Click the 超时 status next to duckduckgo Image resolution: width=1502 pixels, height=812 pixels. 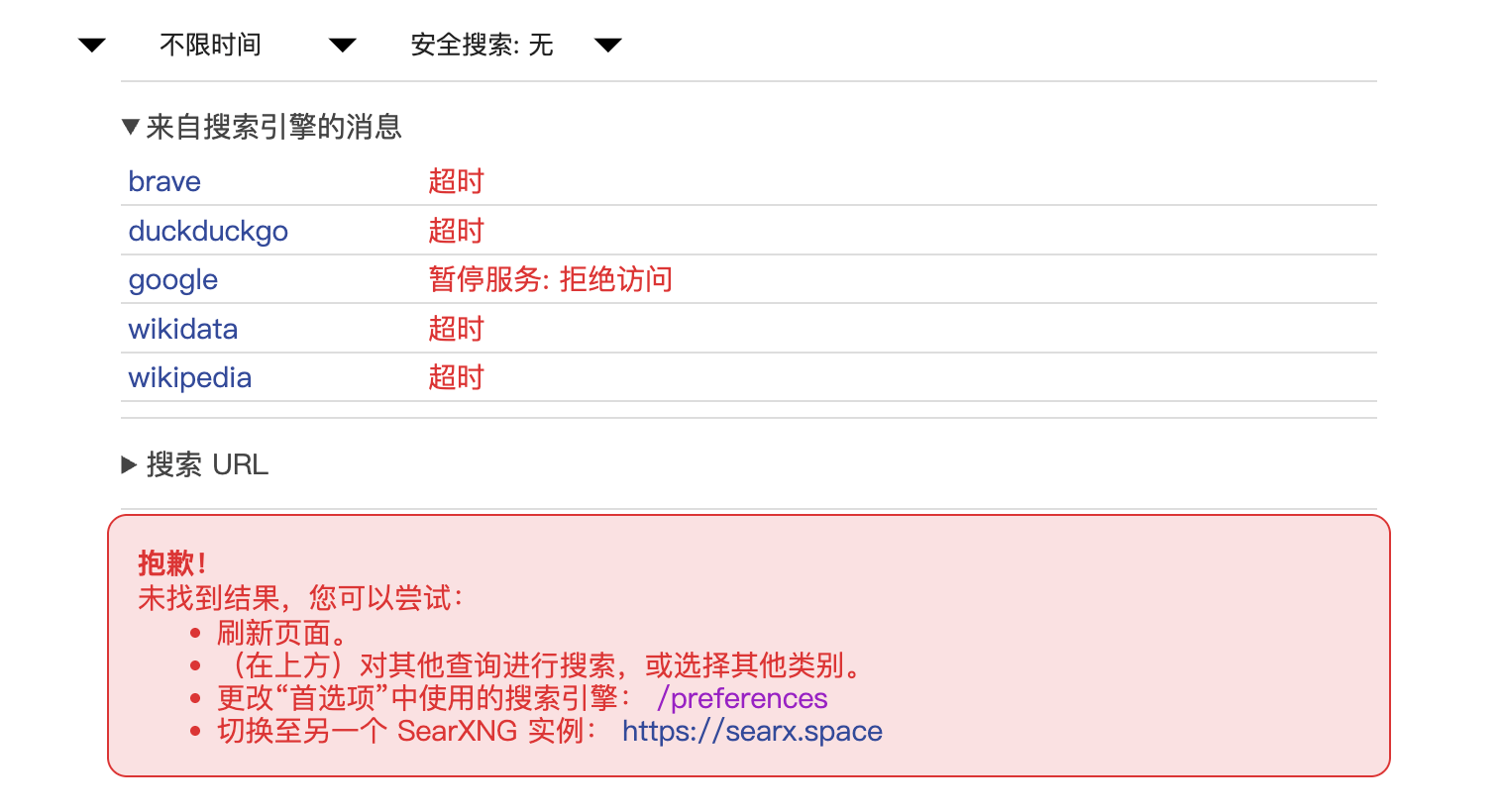[456, 232]
